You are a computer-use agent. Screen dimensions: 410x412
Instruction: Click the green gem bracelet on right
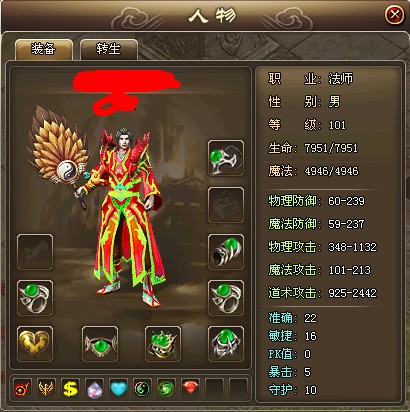[226, 252]
